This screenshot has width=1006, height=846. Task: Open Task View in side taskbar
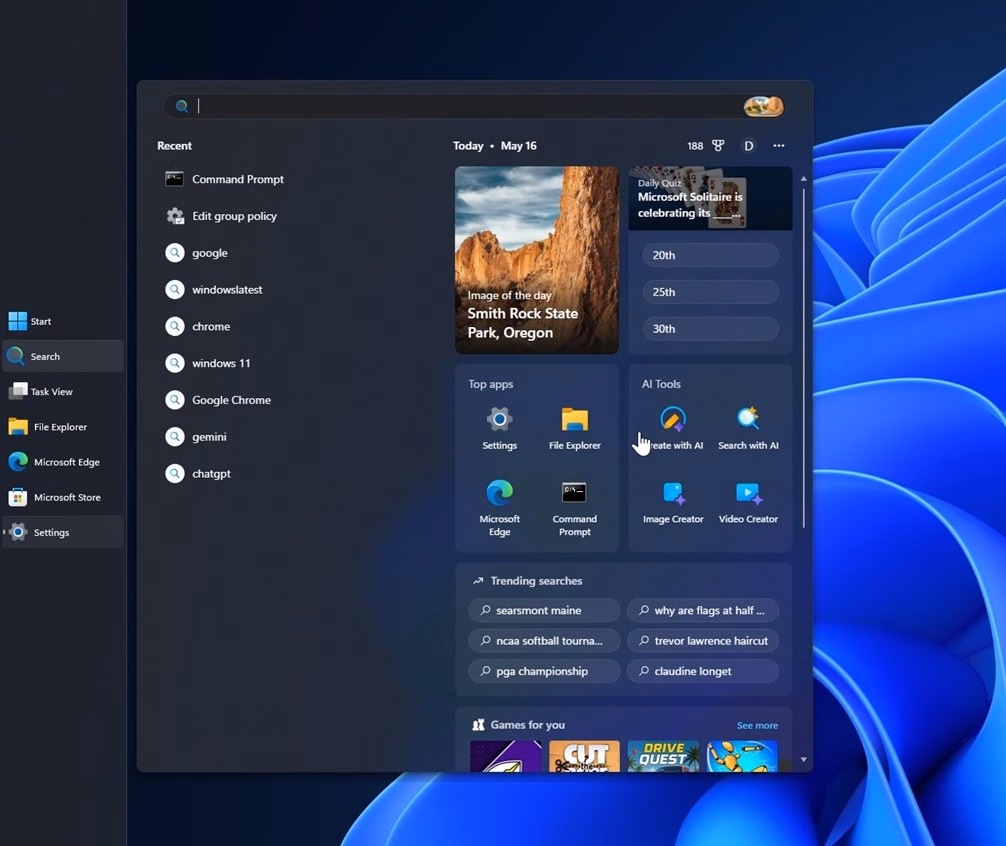point(63,391)
